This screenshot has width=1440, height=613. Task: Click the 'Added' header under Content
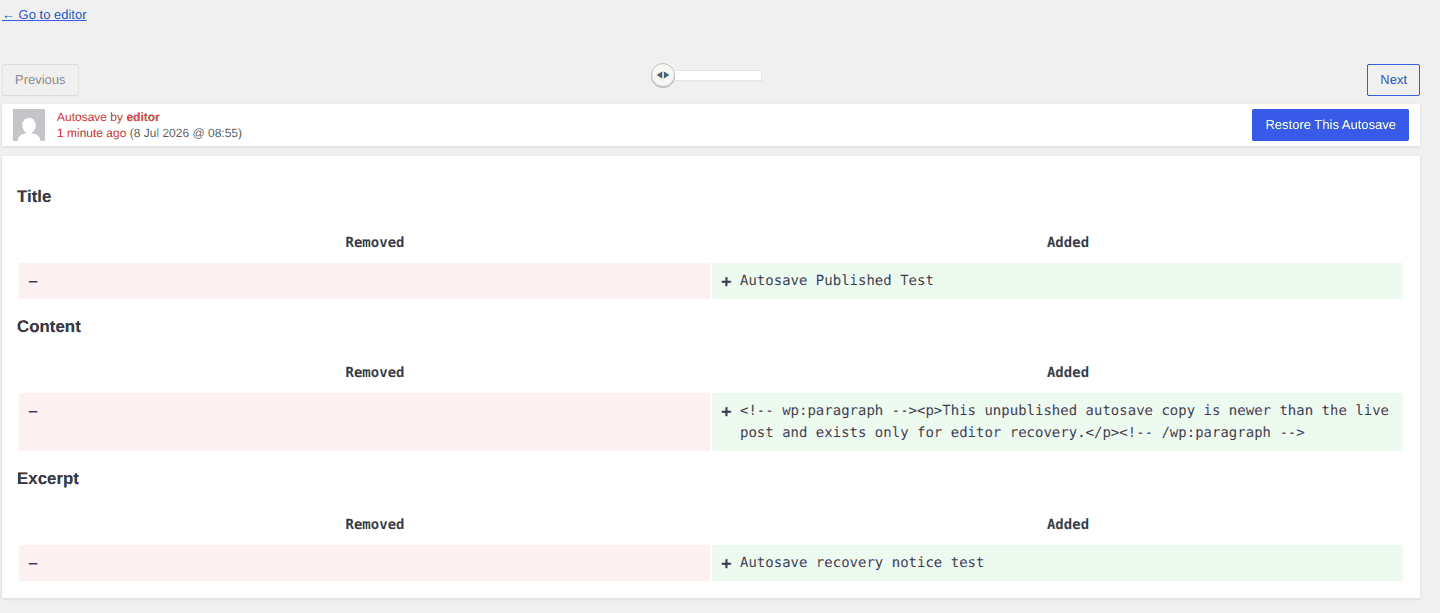tap(1068, 372)
